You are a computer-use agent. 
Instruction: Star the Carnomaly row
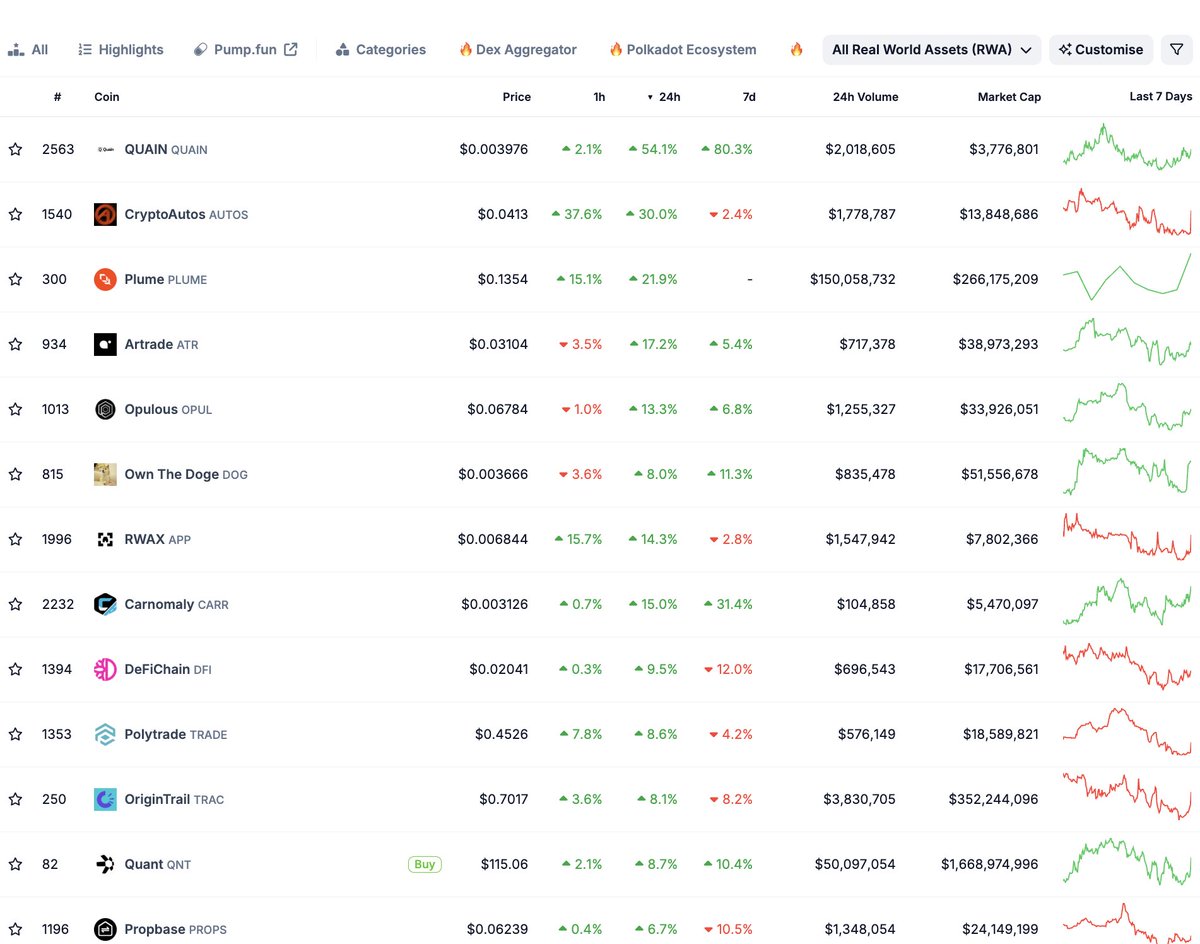point(15,604)
